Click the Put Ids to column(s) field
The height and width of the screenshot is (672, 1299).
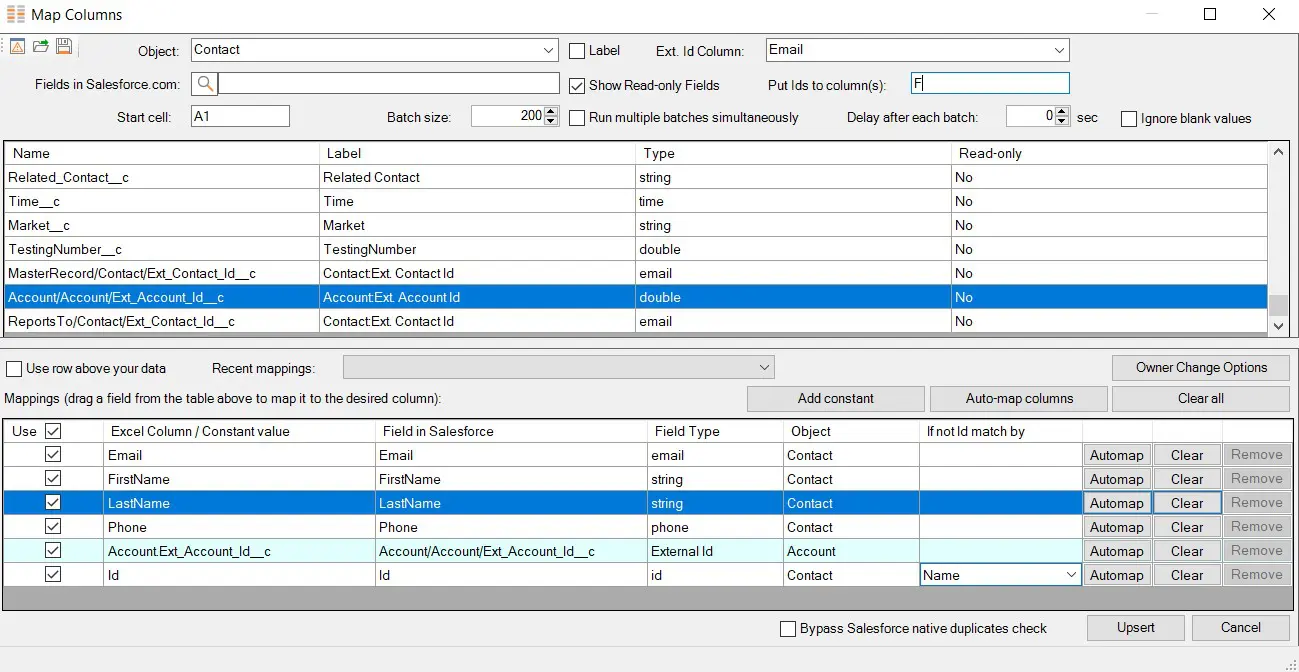(x=990, y=84)
